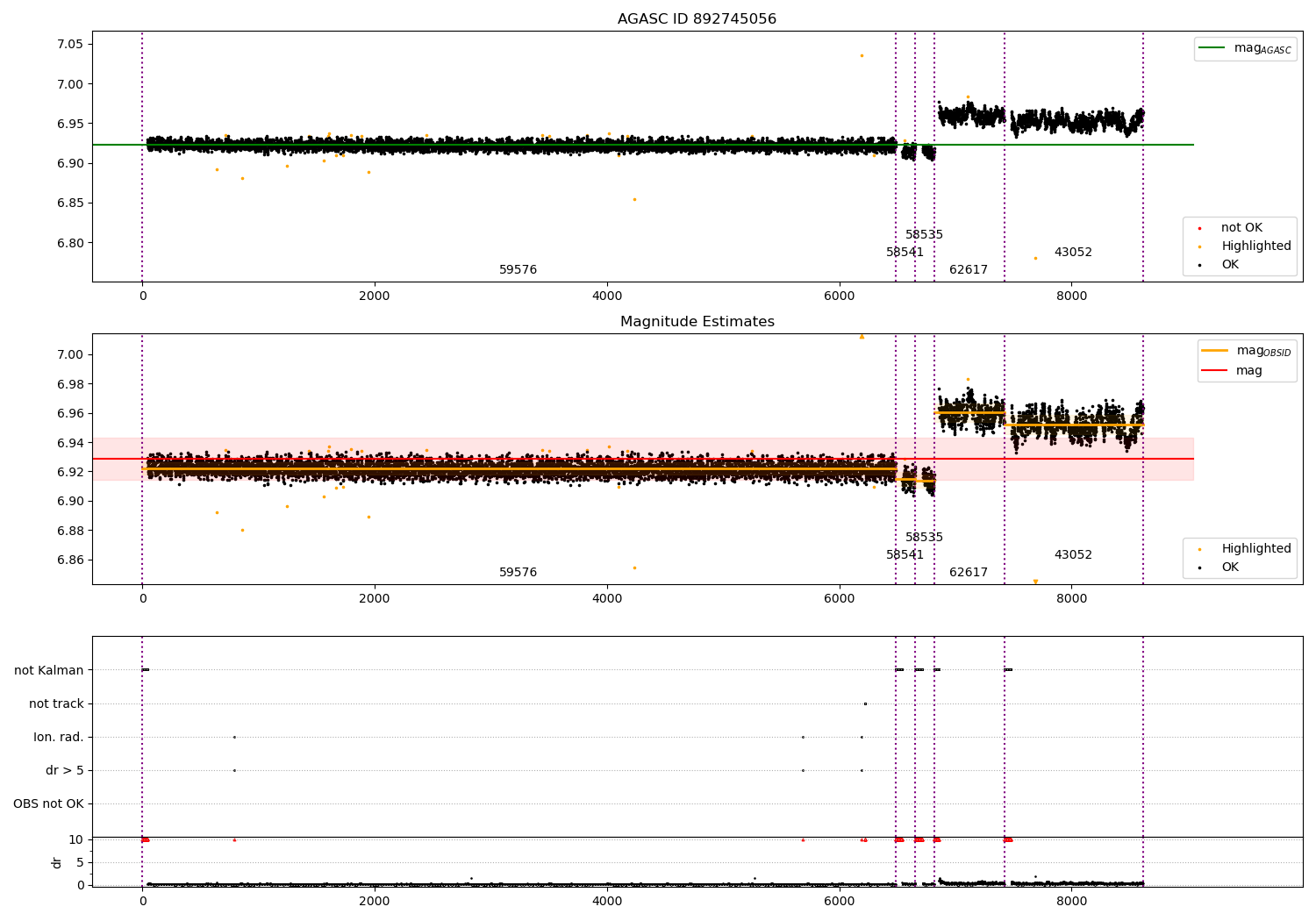Viewport: 1316px width, 921px height.
Task: Click the 6.88 y-axis tick label
Action: coord(69,531)
